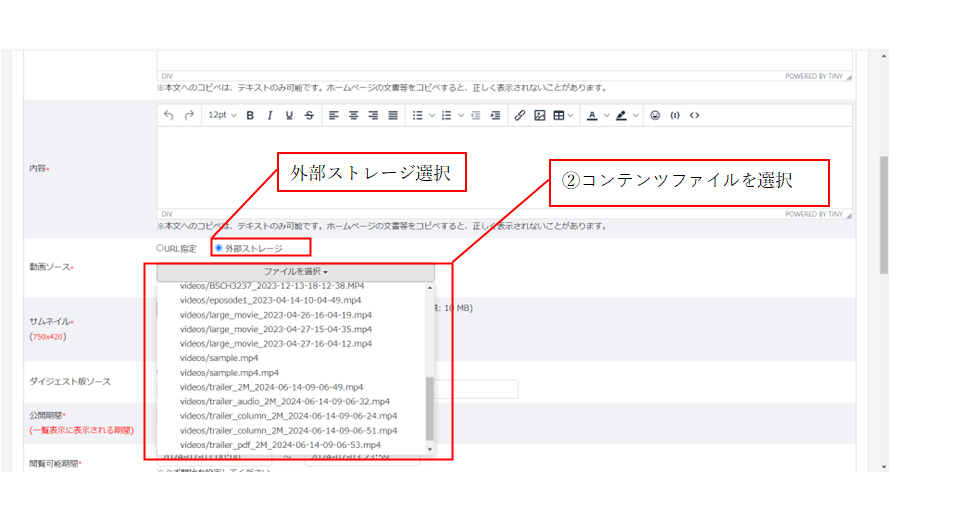Click the page scrollbar up arrow
Image resolution: width=969 pixels, height=511 pixels.
(884, 56)
